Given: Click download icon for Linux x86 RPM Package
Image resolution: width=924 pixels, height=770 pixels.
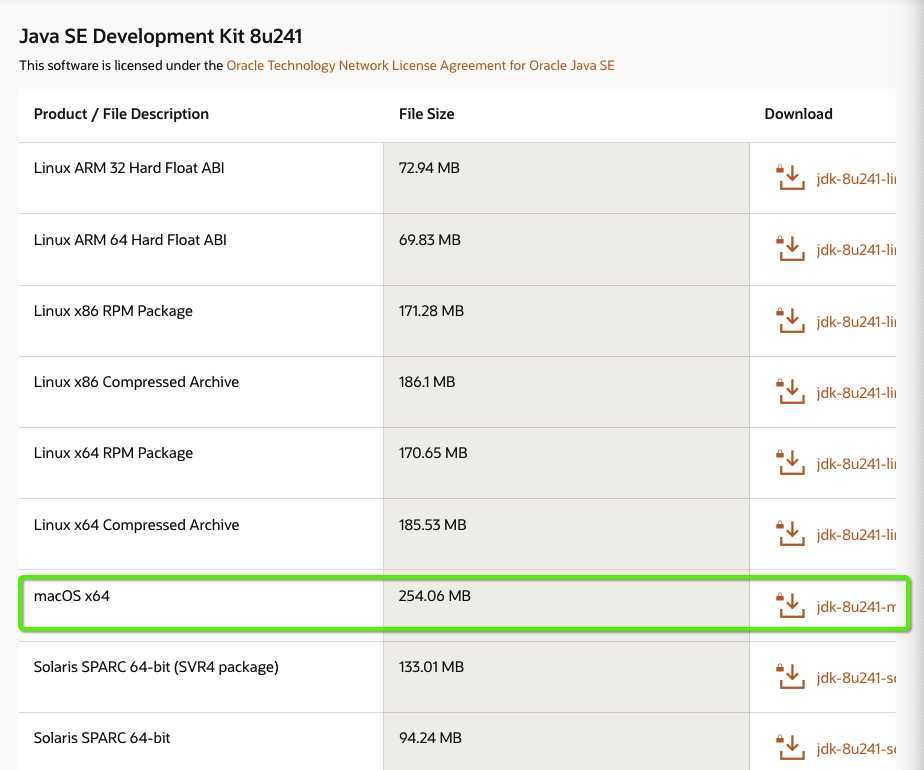Looking at the screenshot, I should point(790,320).
